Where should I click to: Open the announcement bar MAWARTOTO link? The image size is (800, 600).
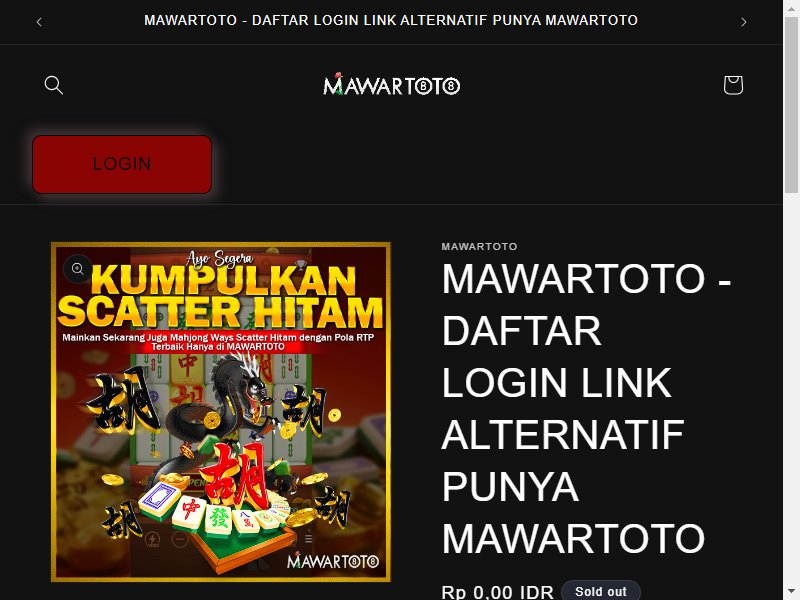[x=391, y=20]
